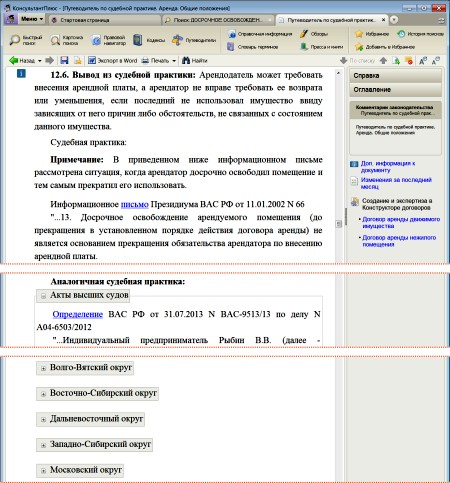The width and height of the screenshot is (450, 483).
Task: Switch to Поиск: ДОСРОЧНОЕ ОСВОБОЖДЕН... tab
Action: pos(218,20)
